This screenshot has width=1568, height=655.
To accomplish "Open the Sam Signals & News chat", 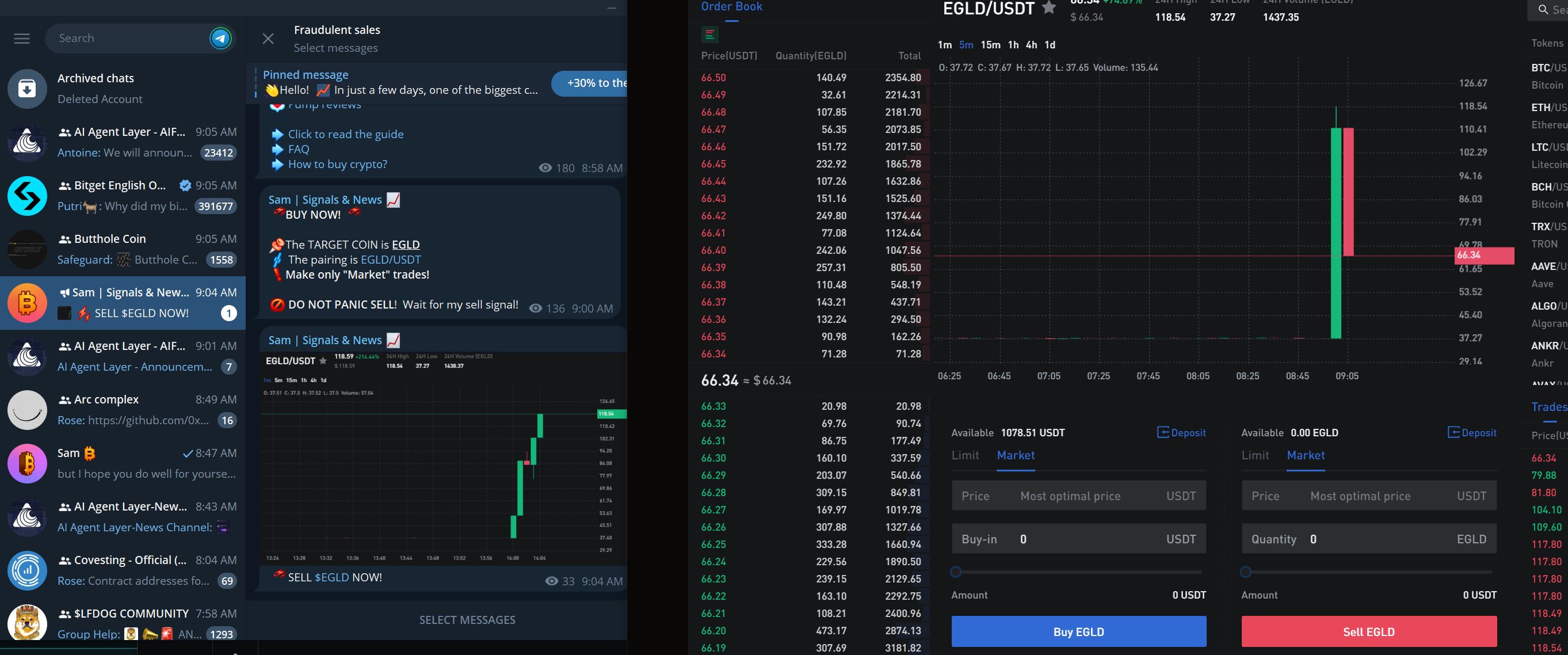I will 123,303.
